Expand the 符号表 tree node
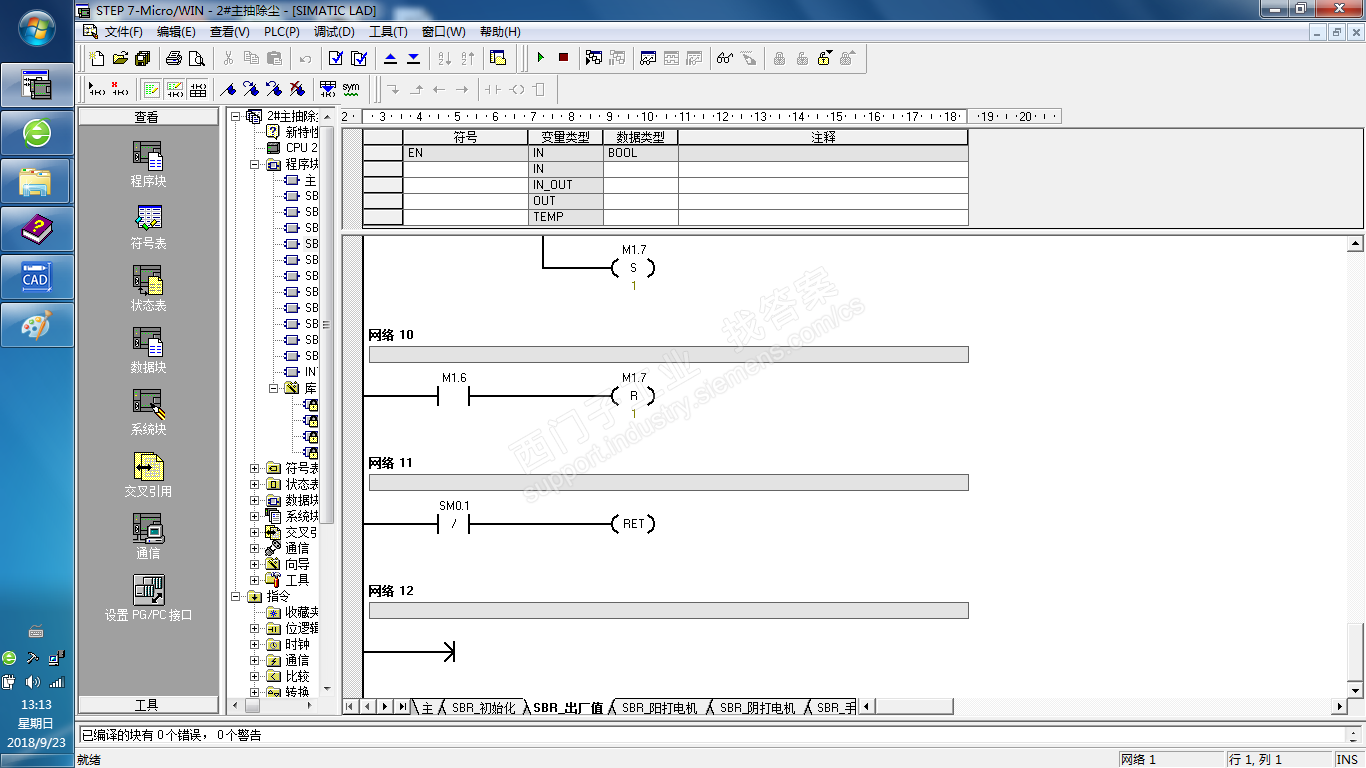Viewport: 1366px width, 768px height. pyautogui.click(x=255, y=468)
